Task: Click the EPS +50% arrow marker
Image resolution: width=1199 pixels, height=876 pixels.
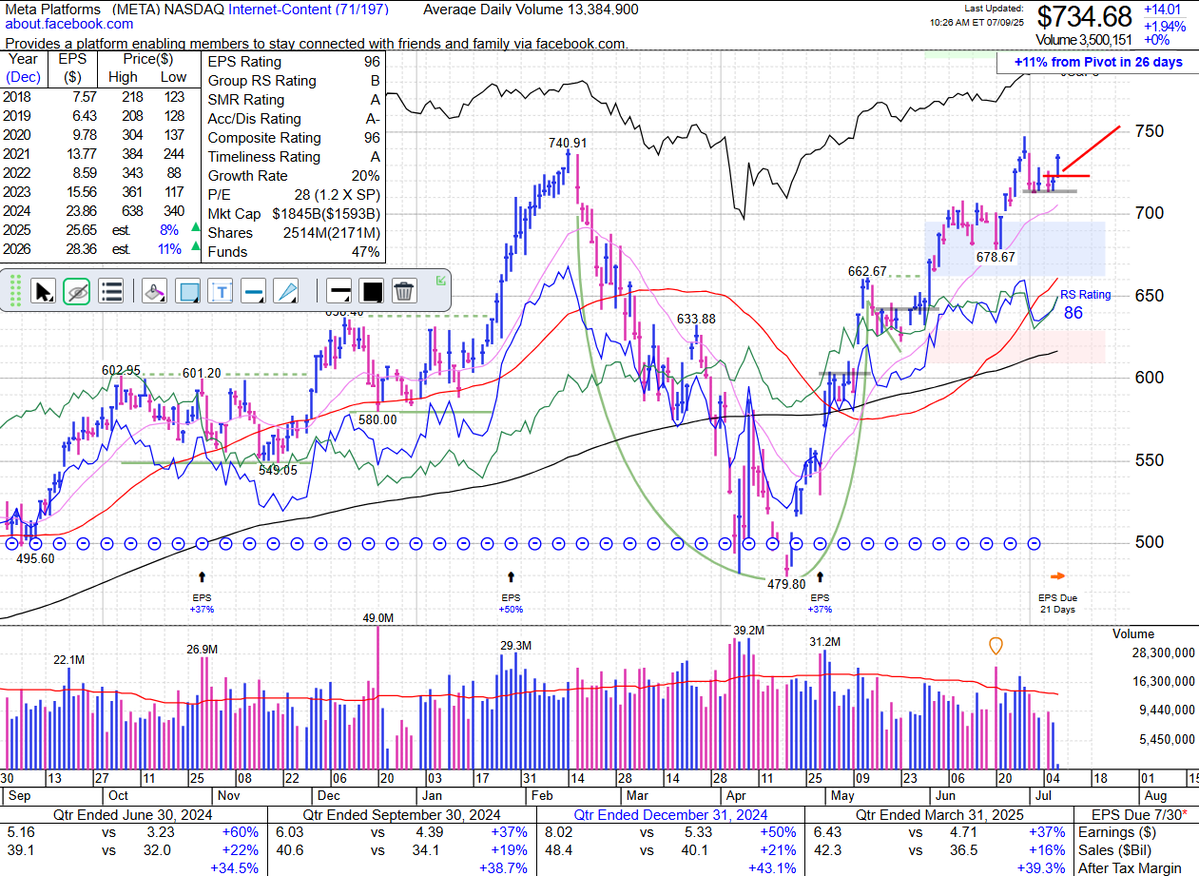Action: (x=511, y=577)
